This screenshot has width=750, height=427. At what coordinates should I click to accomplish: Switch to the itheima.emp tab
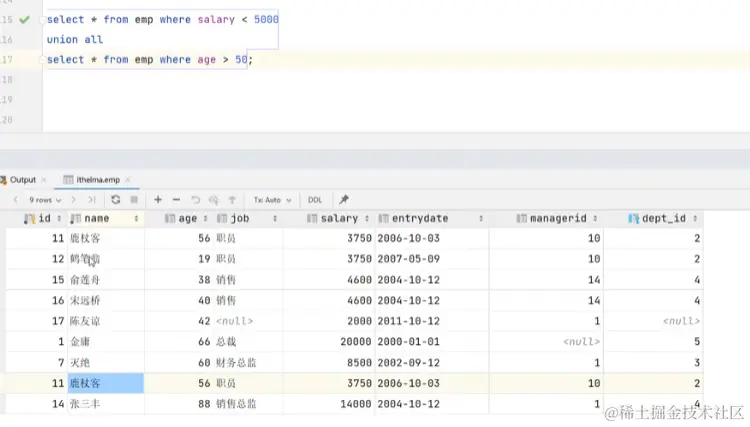click(x=98, y=180)
